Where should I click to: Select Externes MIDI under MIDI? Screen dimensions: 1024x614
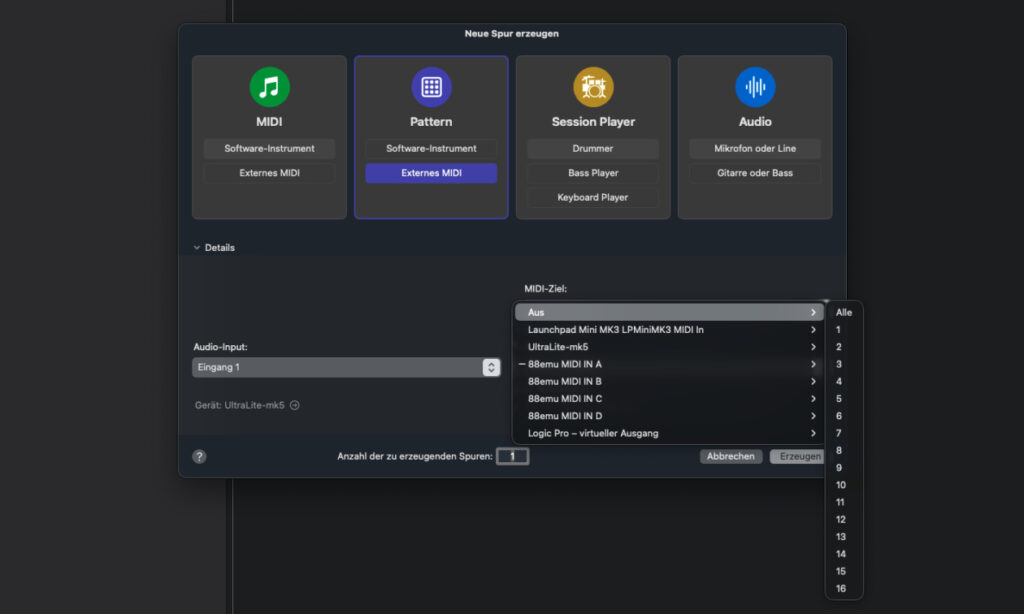coord(269,173)
